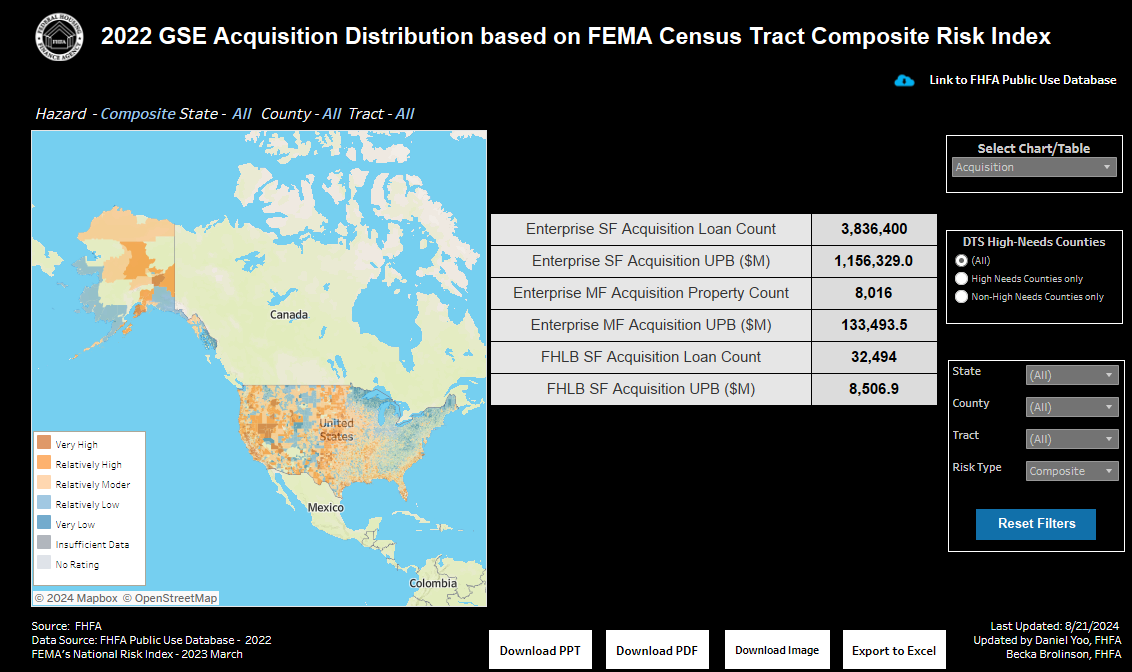Click the Data Source: FHFA Public Use Database text
The image size is (1132, 672).
point(152,640)
